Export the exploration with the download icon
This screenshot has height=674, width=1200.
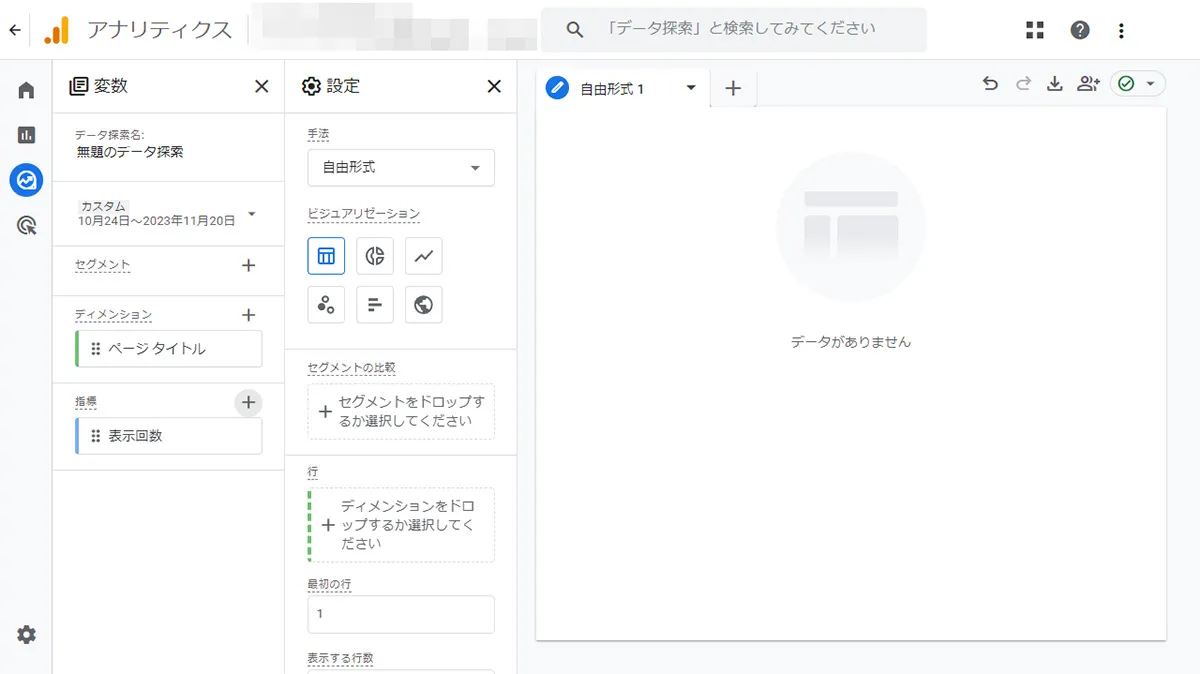(x=1054, y=84)
